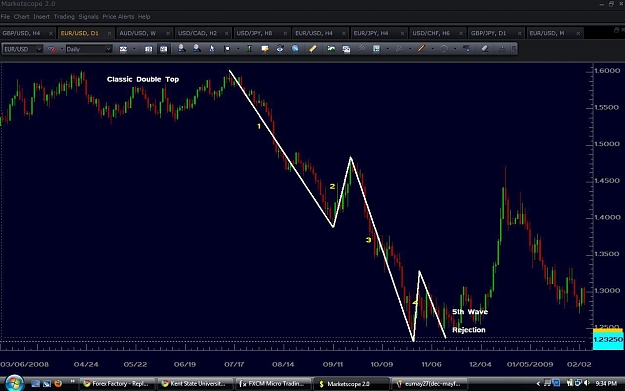The image size is (625, 391).
Task: Select the pointer cursor tool
Action: (212, 49)
